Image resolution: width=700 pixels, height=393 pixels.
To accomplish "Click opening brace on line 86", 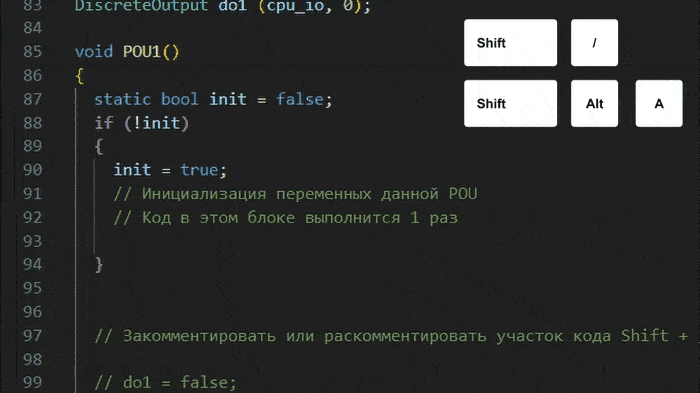I will (79, 75).
